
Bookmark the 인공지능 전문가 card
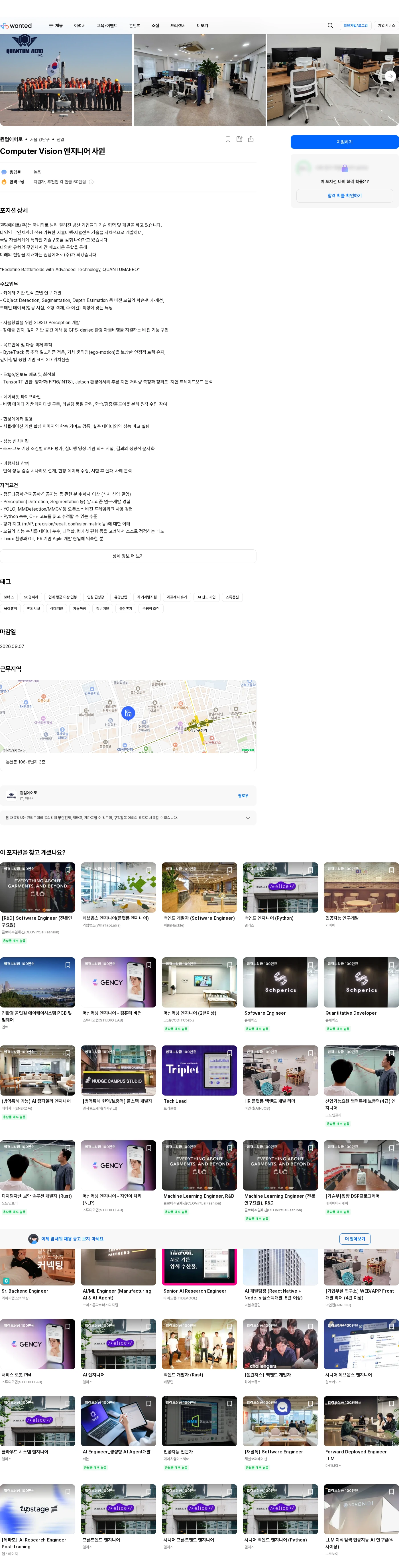[230, 1404]
